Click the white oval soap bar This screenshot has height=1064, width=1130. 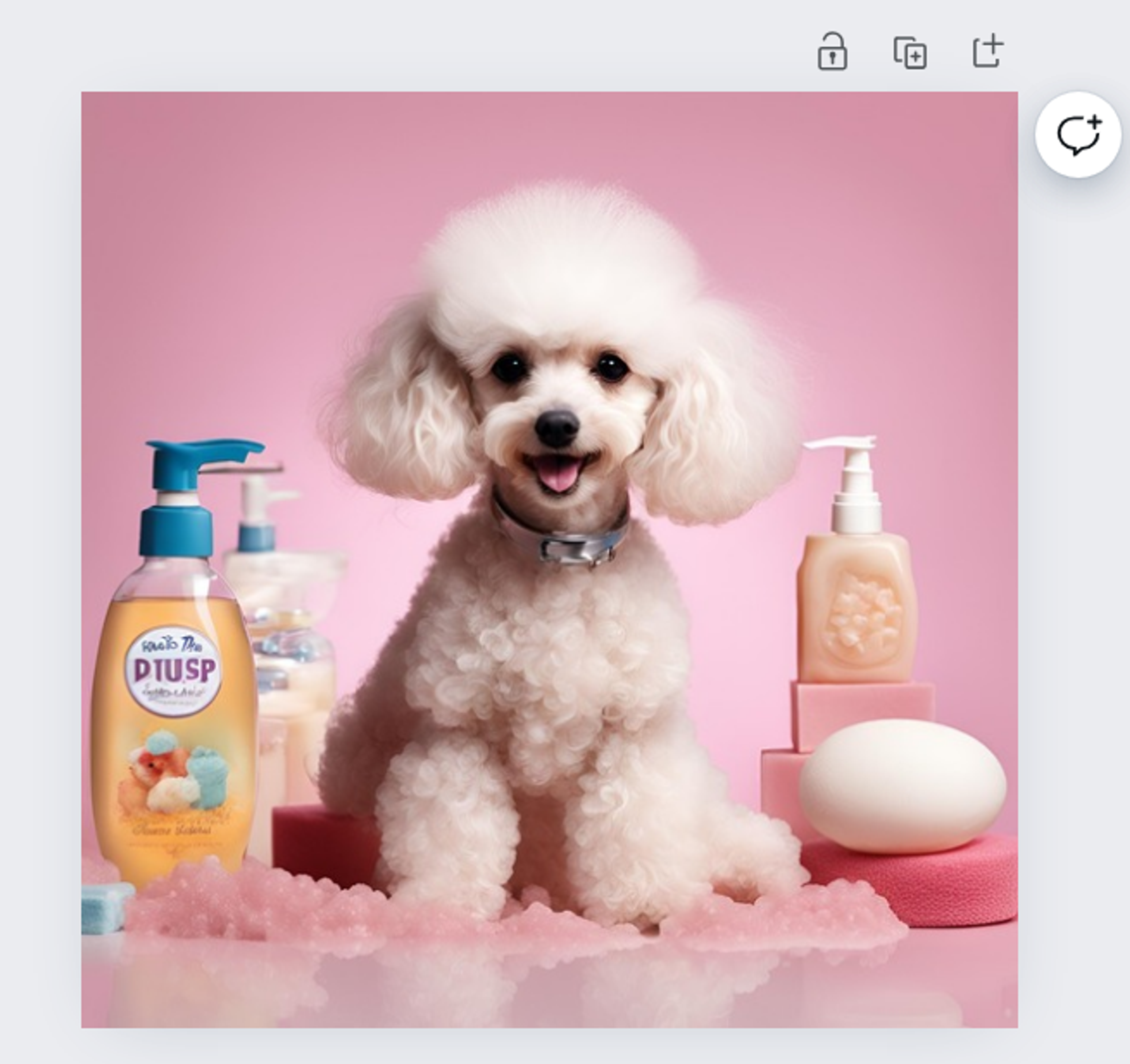[903, 786]
